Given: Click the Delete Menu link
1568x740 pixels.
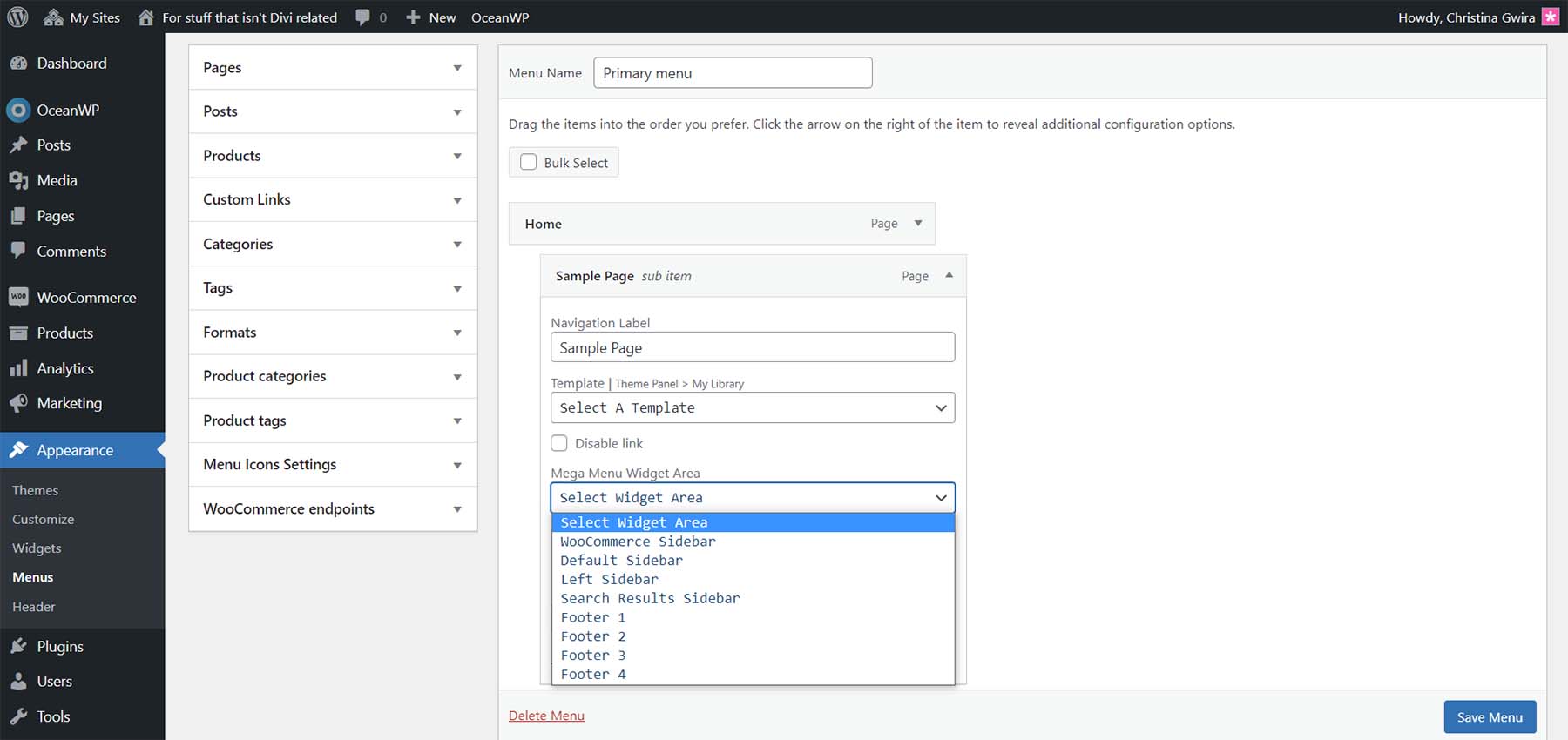Looking at the screenshot, I should tap(546, 716).
